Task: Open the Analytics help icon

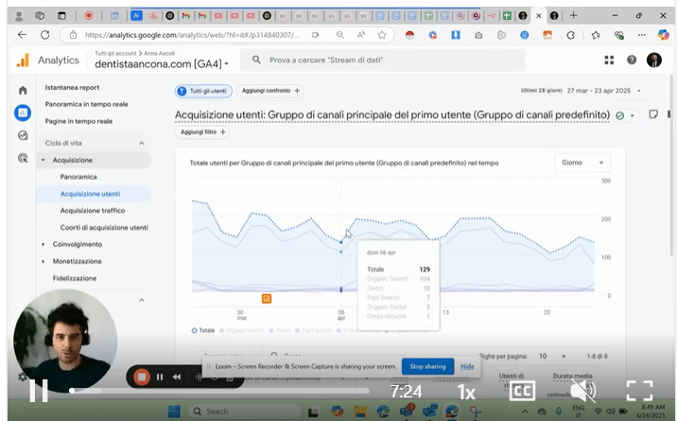Action: coord(631,60)
